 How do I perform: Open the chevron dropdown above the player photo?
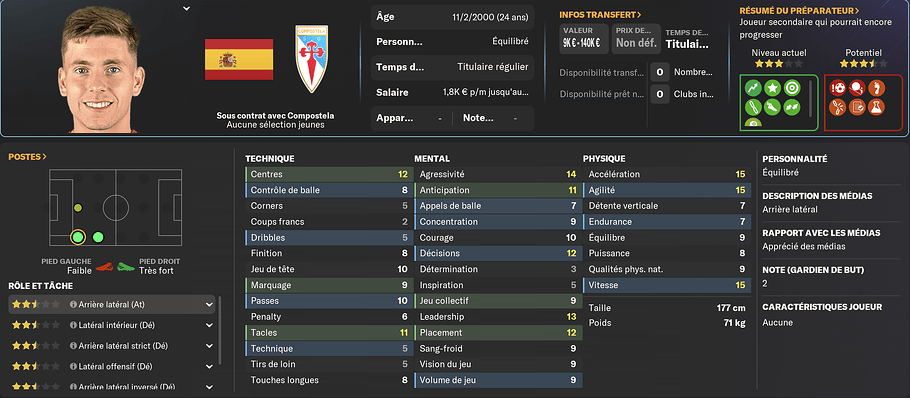pos(186,8)
